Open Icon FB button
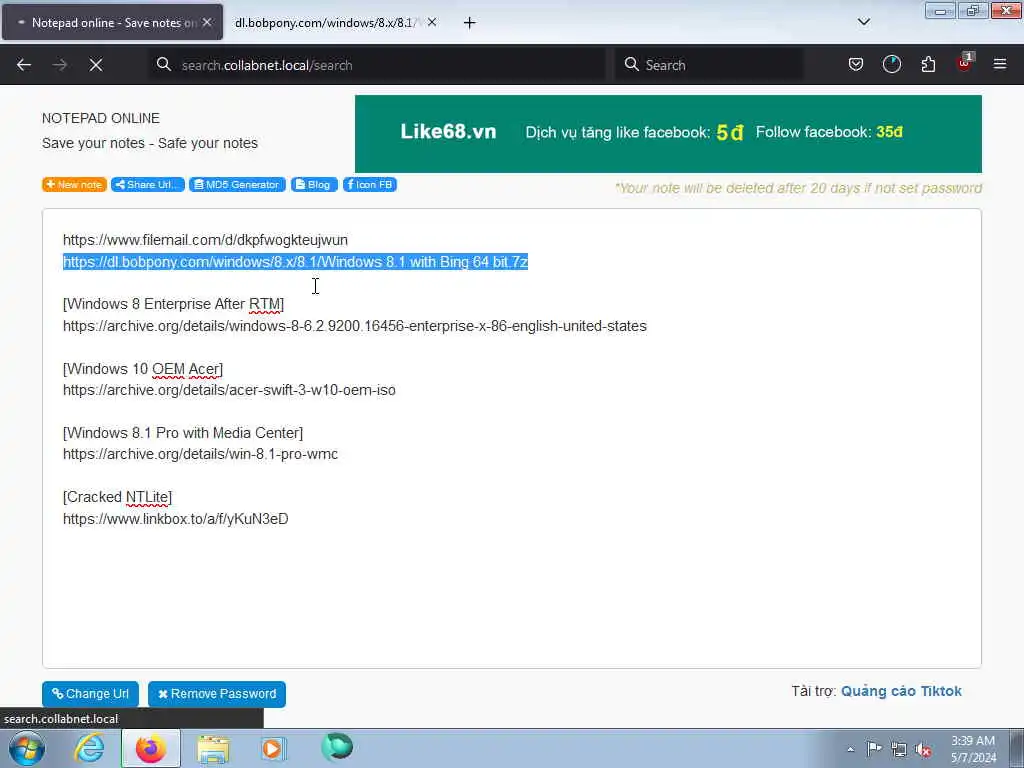Image resolution: width=1024 pixels, height=768 pixels. click(x=370, y=185)
